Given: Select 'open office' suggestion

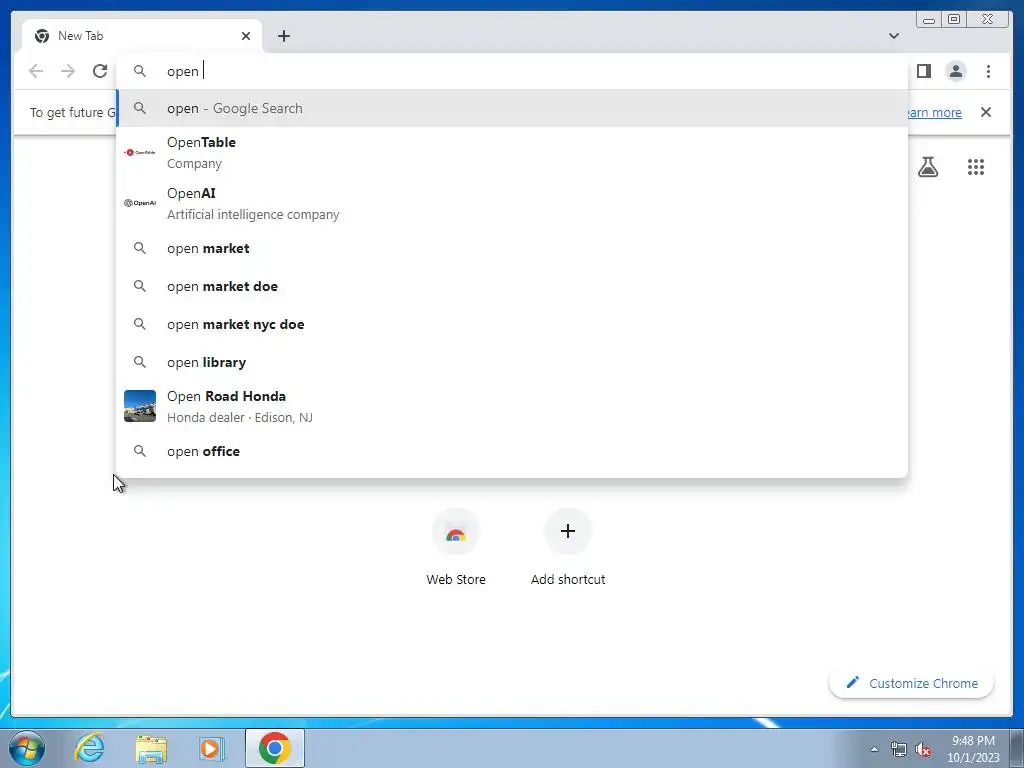Looking at the screenshot, I should tap(512, 451).
